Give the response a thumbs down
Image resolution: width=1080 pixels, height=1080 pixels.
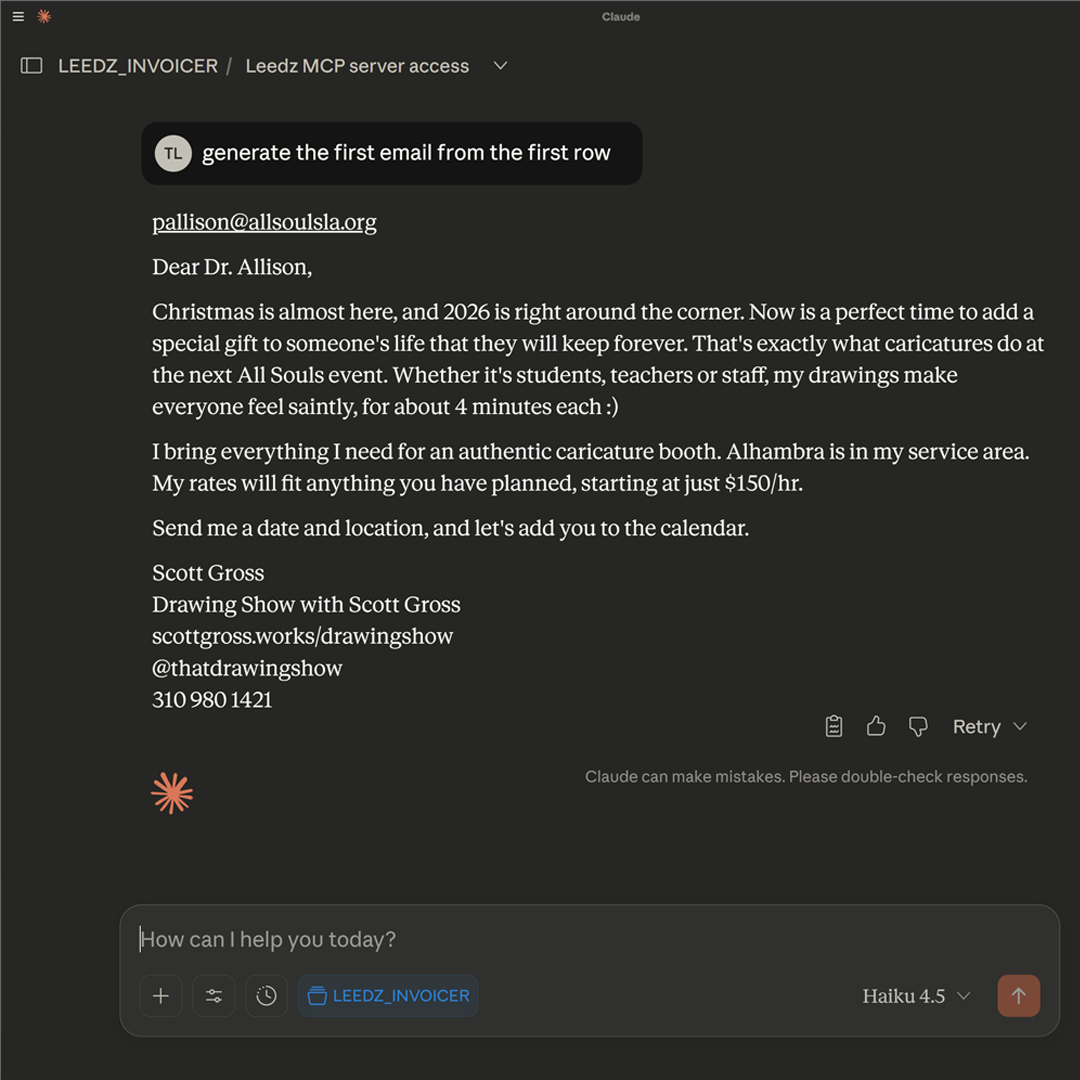918,727
